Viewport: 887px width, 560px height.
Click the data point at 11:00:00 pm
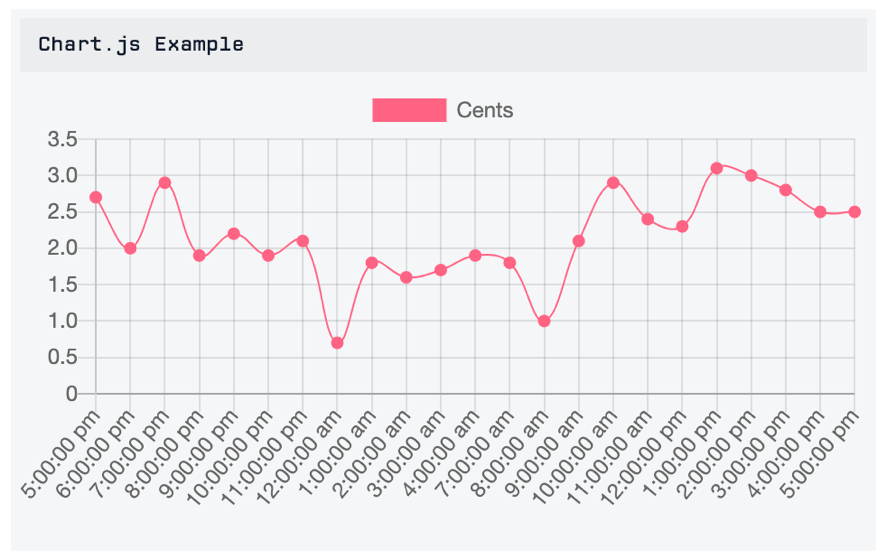(303, 241)
